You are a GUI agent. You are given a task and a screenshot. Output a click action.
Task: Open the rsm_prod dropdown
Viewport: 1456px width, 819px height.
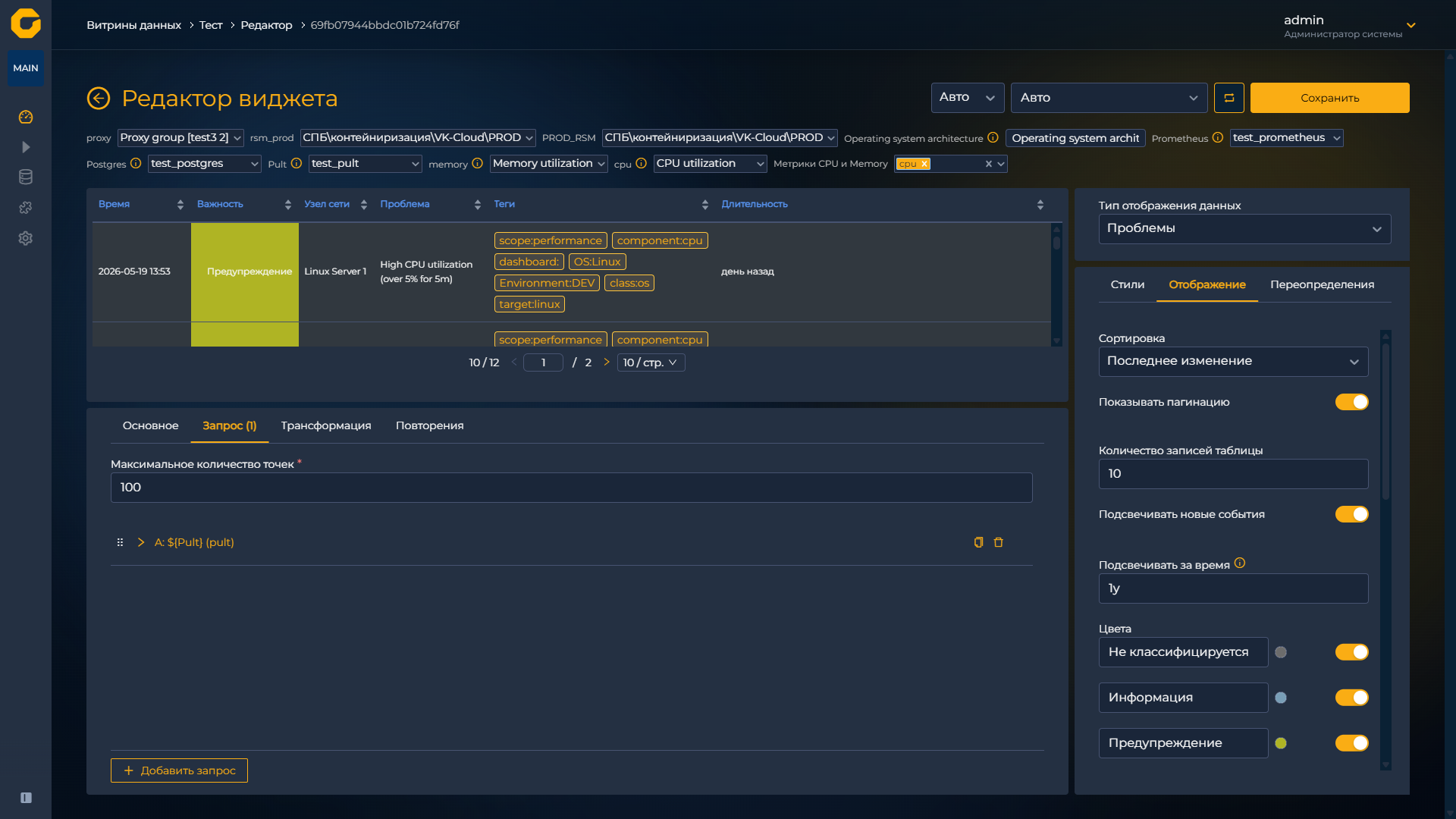click(418, 138)
